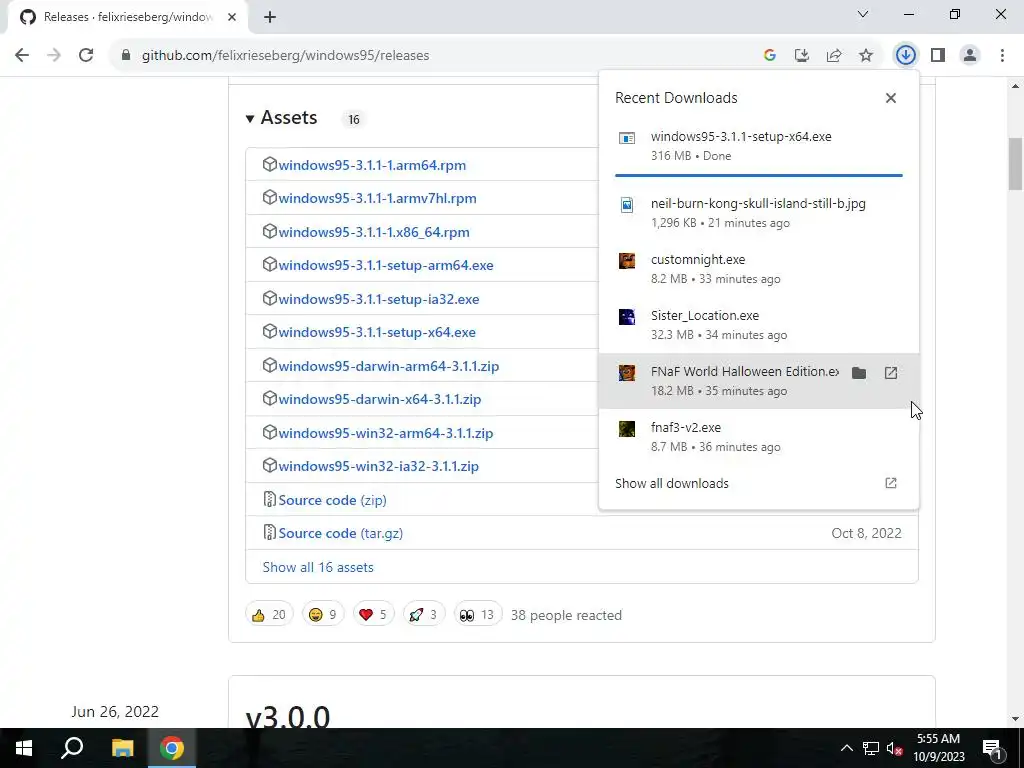Share this page via share icon
This screenshot has width=1024, height=768.
click(834, 56)
